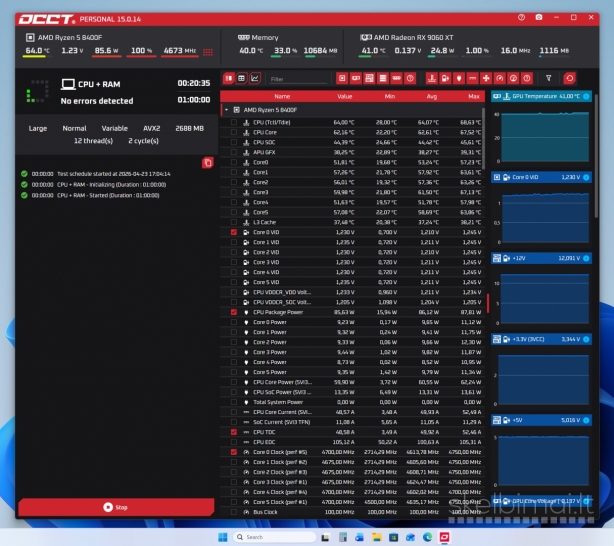Viewport: 614px width, 546px height.
Task: Sort by the Value column header
Action: [x=345, y=96]
